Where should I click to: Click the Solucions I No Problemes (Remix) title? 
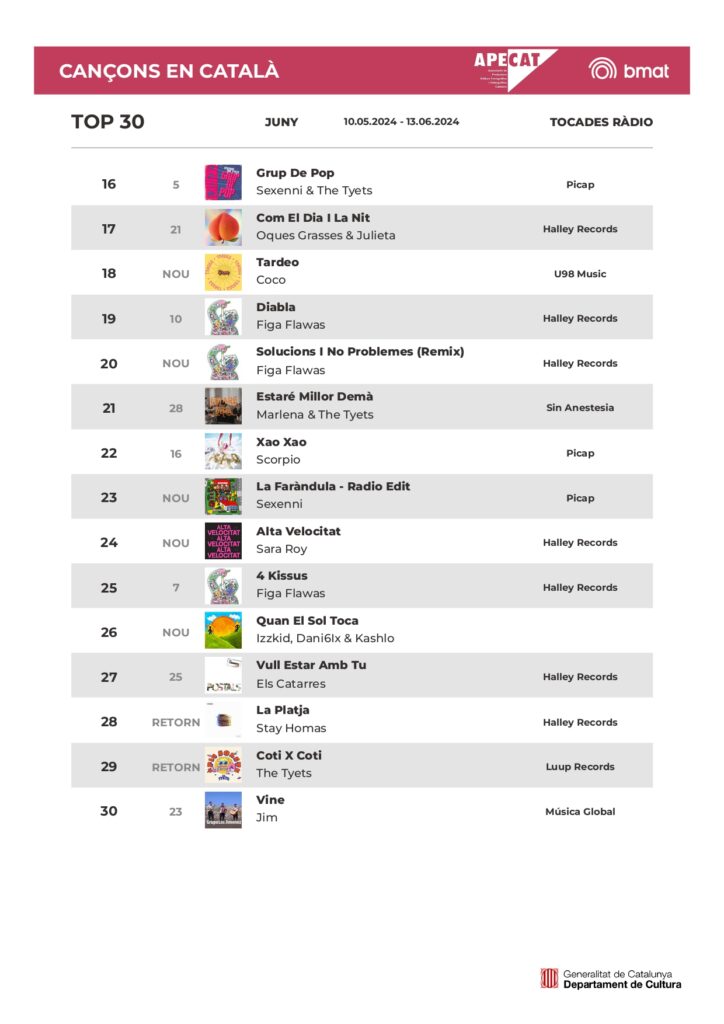pyautogui.click(x=360, y=352)
